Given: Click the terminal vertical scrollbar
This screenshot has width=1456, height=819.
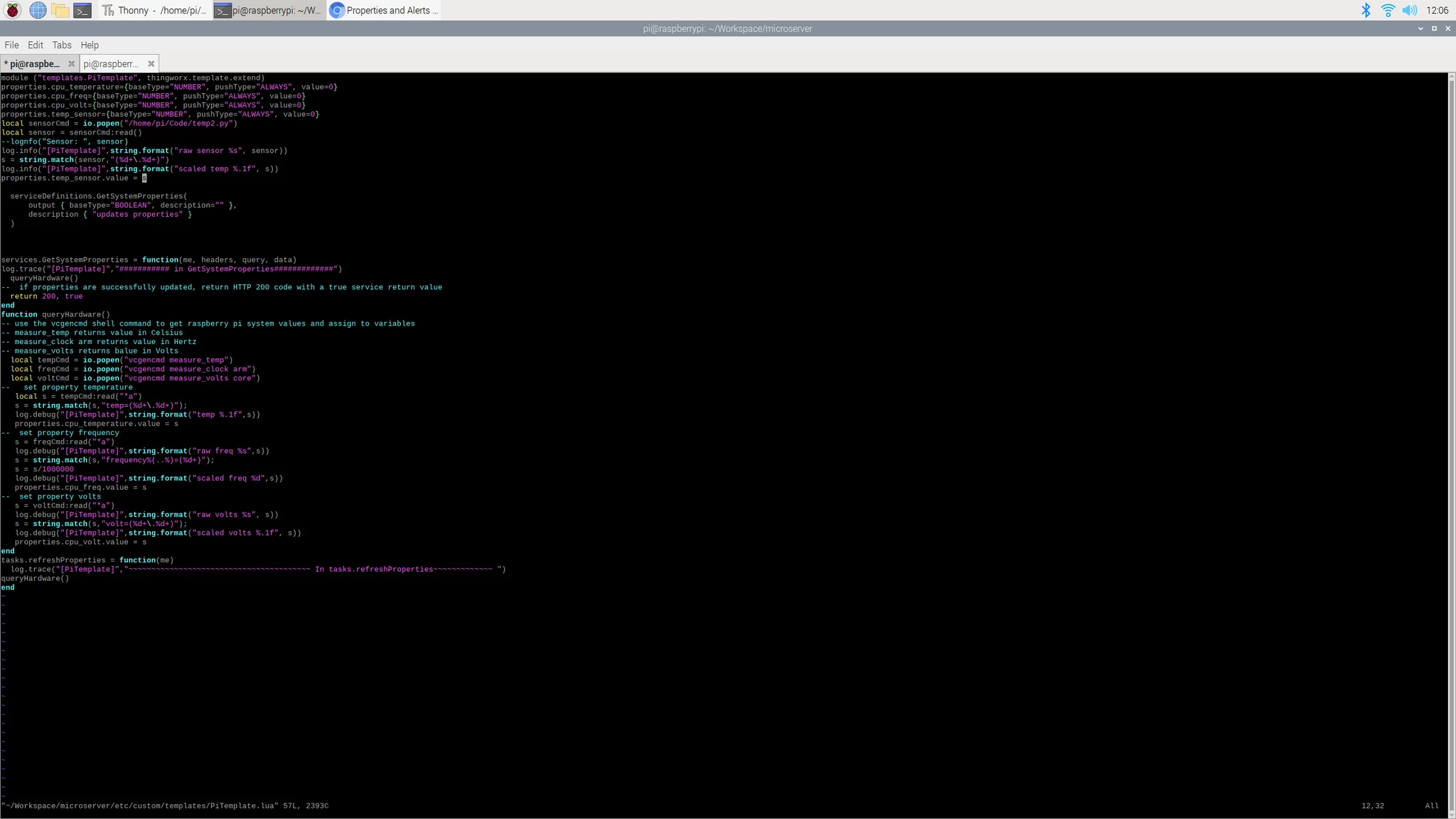Looking at the screenshot, I should [1452, 427].
